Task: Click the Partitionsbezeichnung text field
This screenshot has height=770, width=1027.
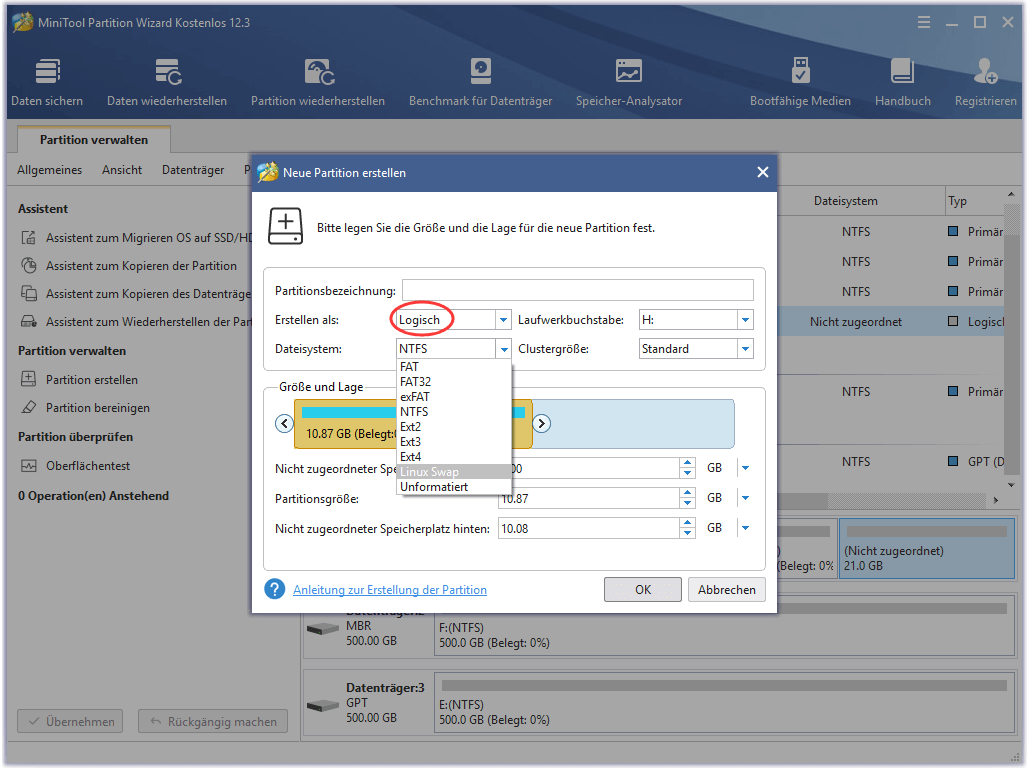Action: pyautogui.click(x=577, y=290)
